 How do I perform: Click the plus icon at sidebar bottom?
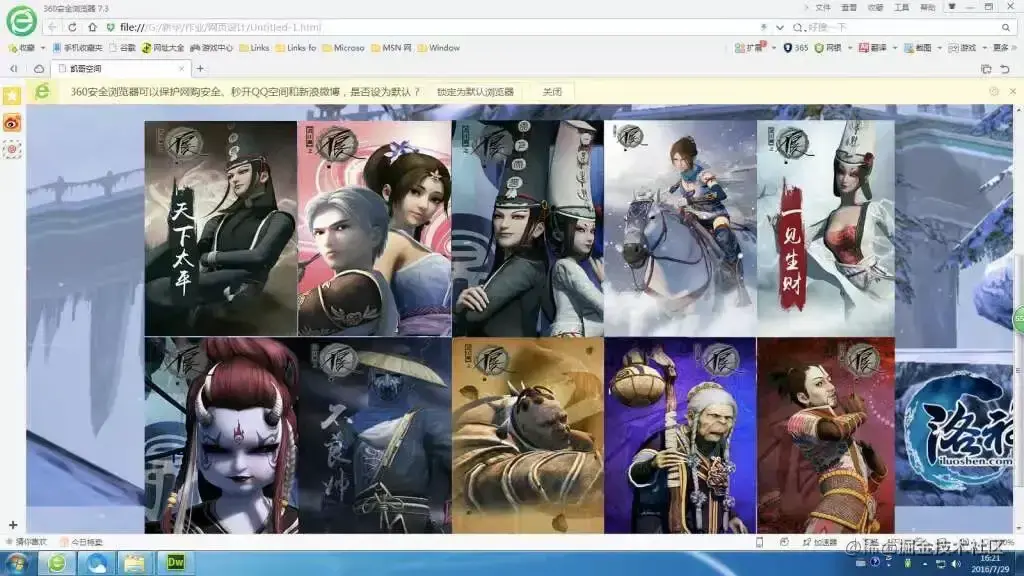[x=12, y=525]
